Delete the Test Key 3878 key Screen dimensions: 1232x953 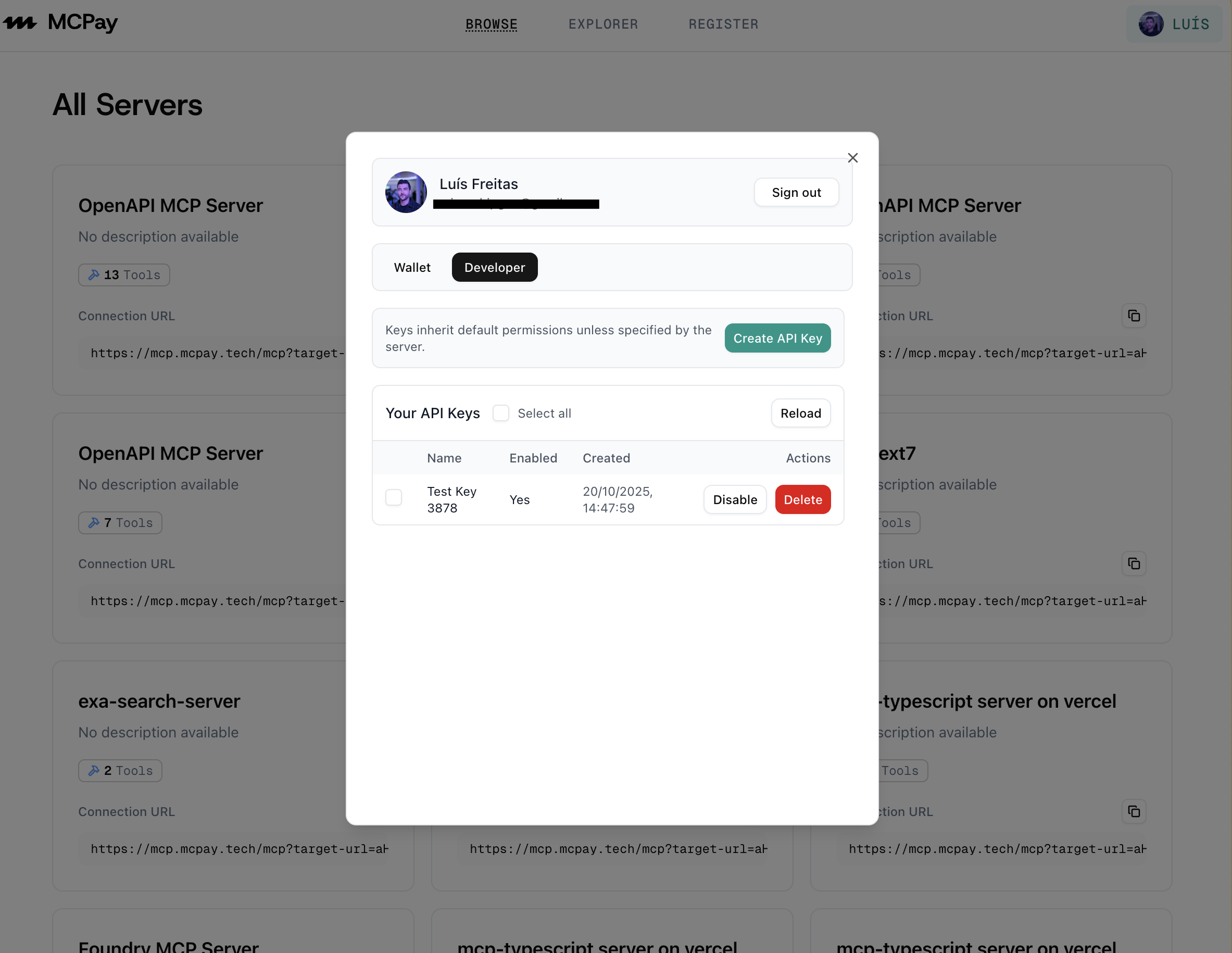[x=802, y=500]
